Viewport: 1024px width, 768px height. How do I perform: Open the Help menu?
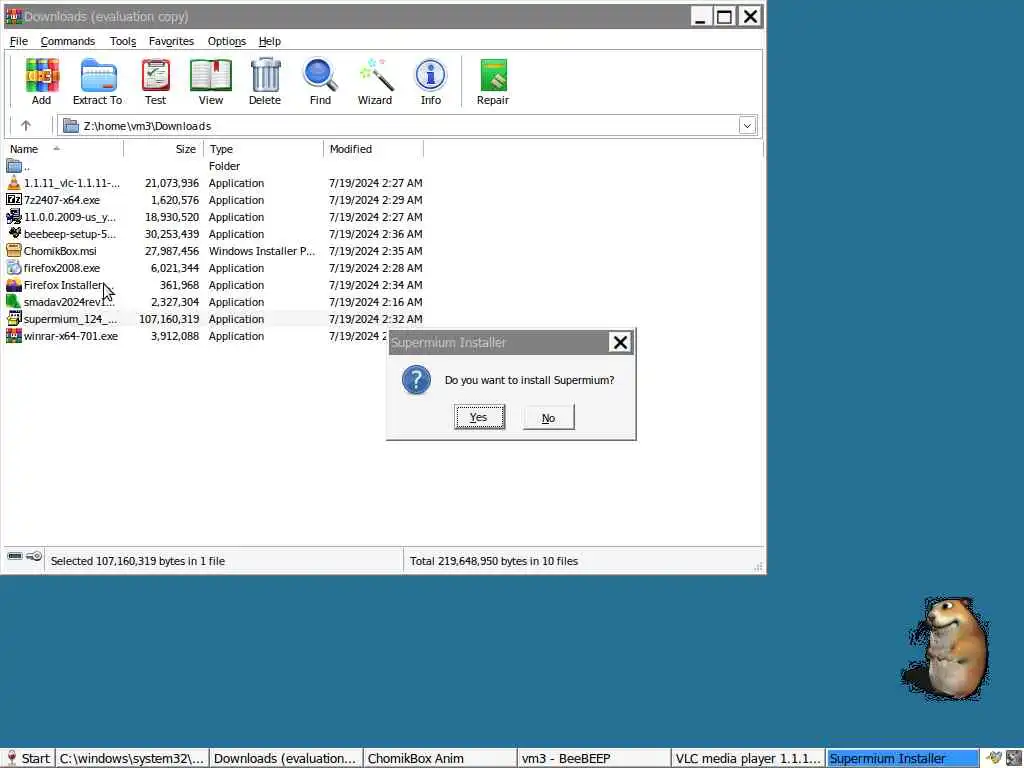[x=270, y=41]
